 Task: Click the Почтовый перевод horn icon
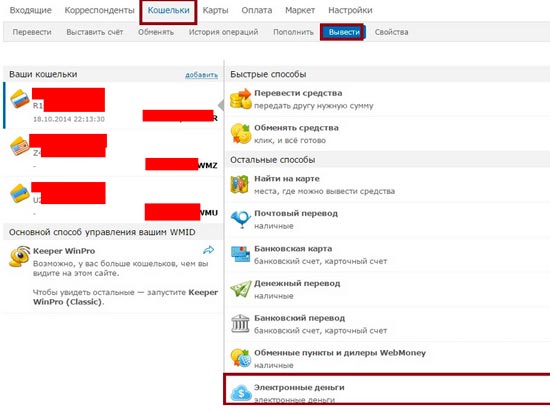[x=241, y=219]
